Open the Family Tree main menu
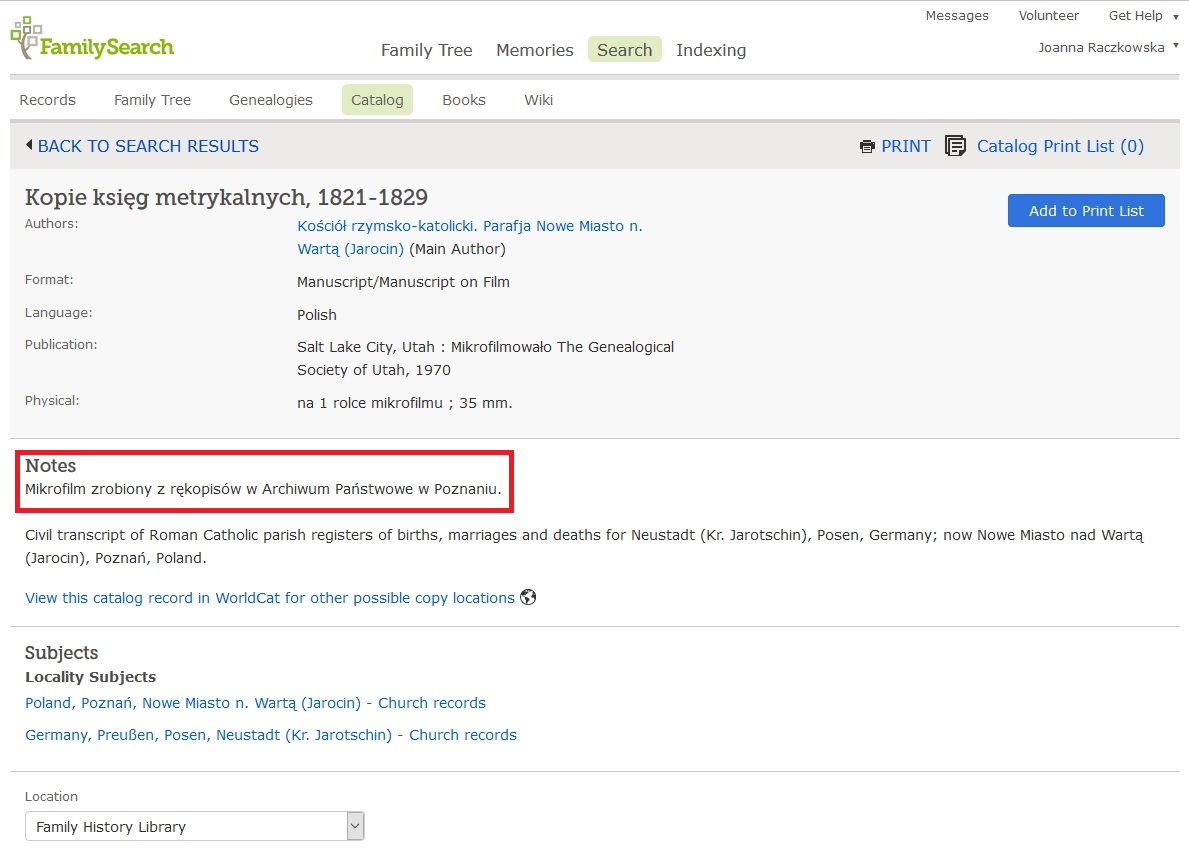 tap(426, 50)
